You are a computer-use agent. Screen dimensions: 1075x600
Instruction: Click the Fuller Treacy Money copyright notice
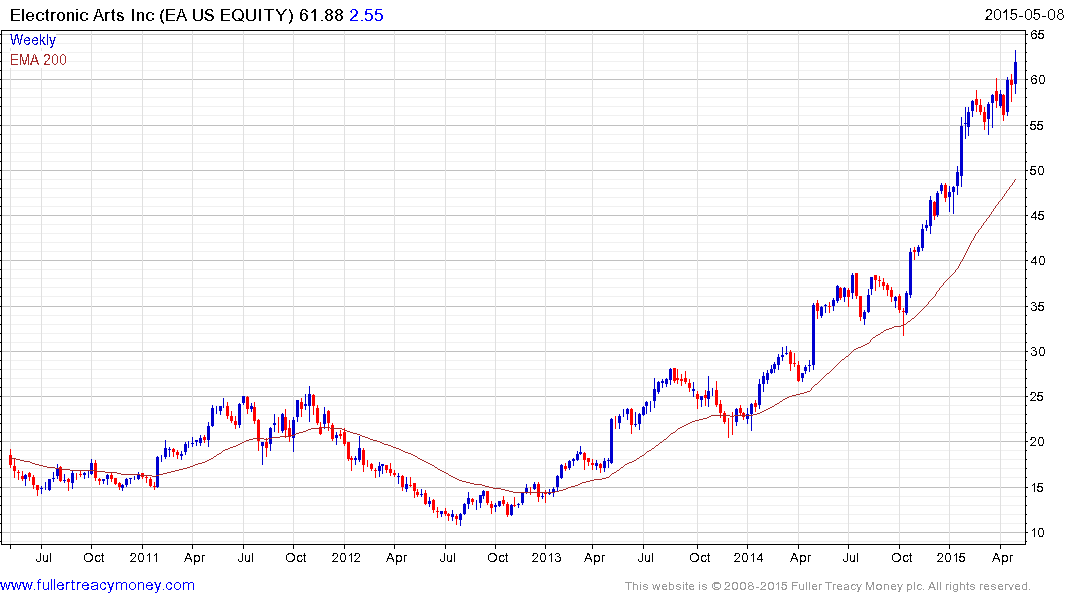[827, 586]
